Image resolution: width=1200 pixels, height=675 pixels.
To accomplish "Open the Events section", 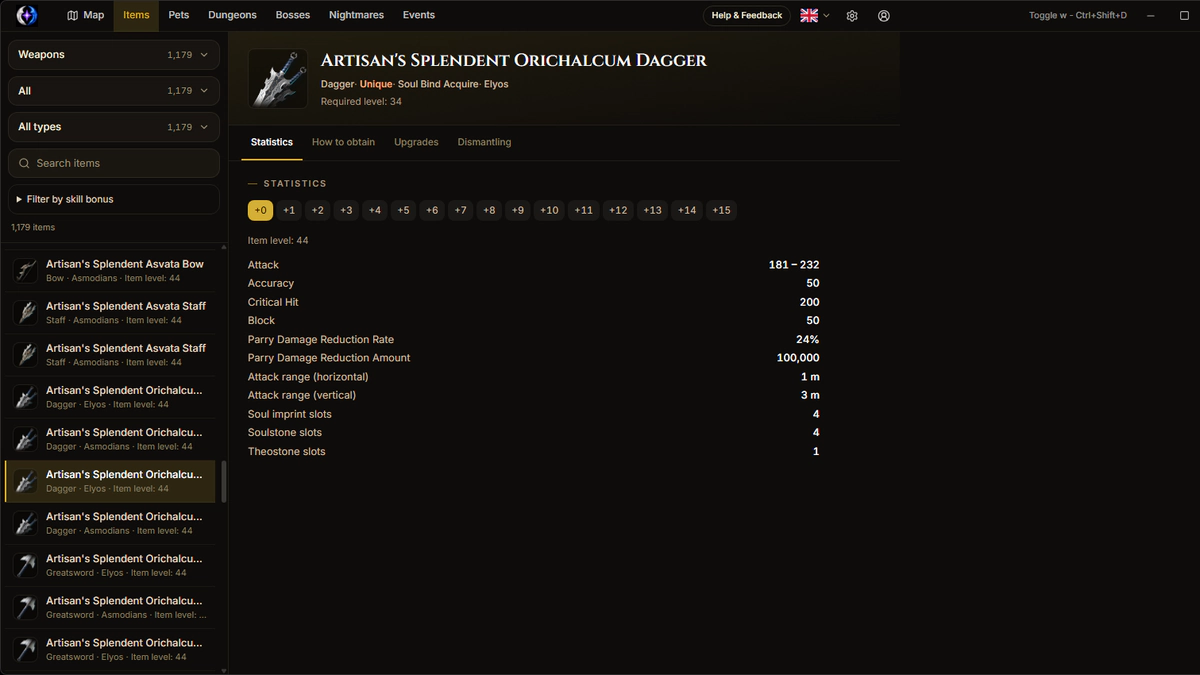I will tap(419, 15).
